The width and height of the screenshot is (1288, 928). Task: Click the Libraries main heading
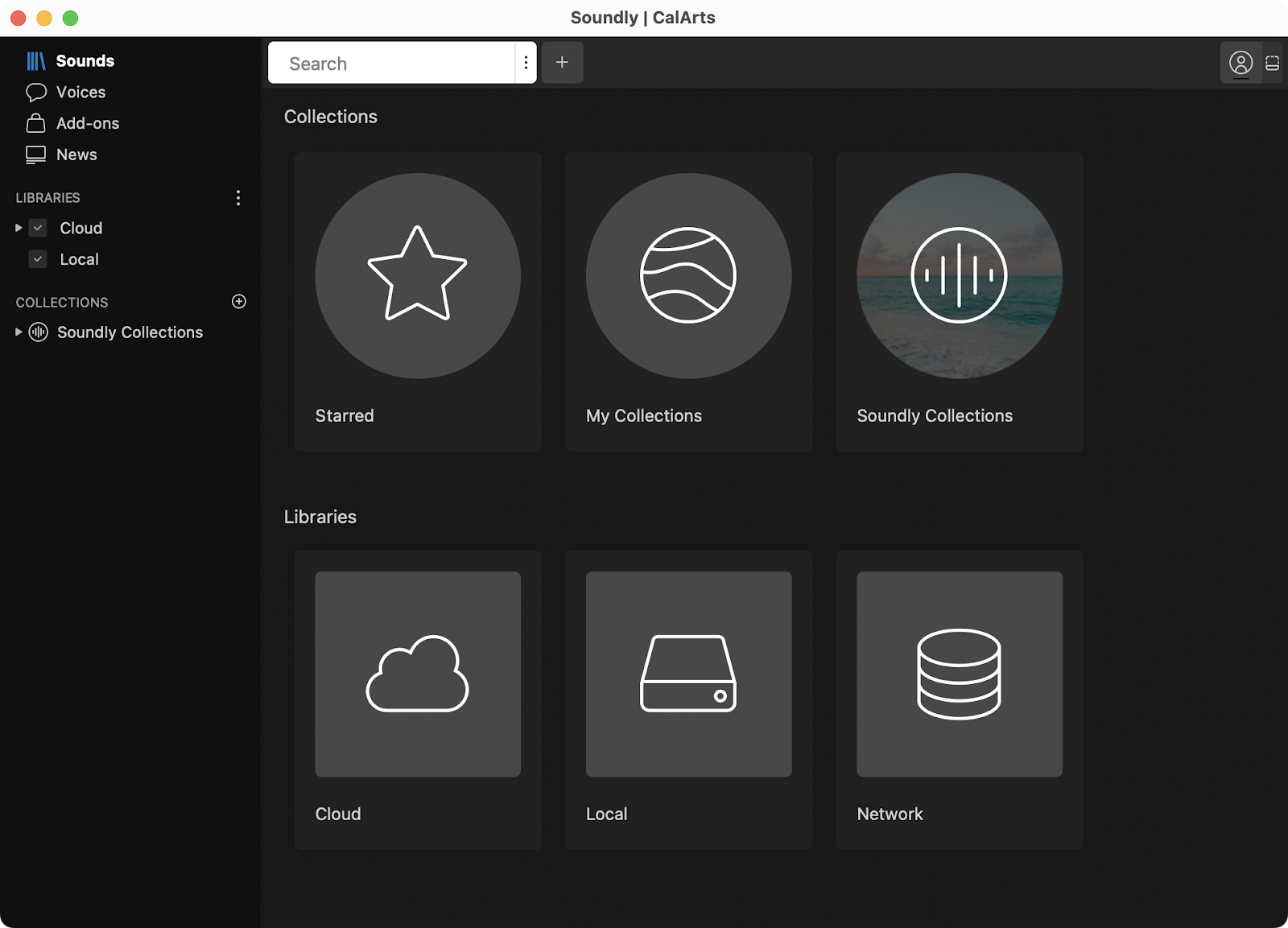(320, 517)
